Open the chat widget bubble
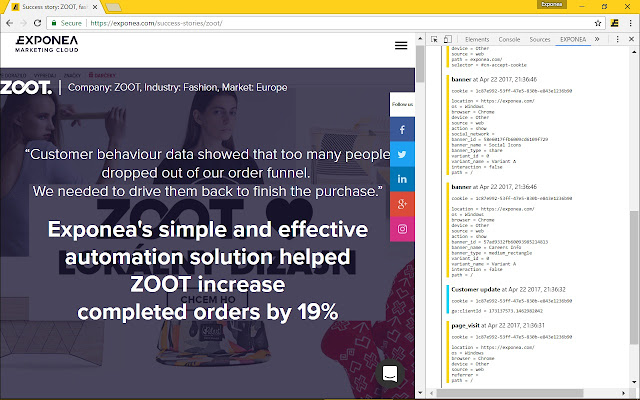This screenshot has height=400, width=640. [390, 373]
